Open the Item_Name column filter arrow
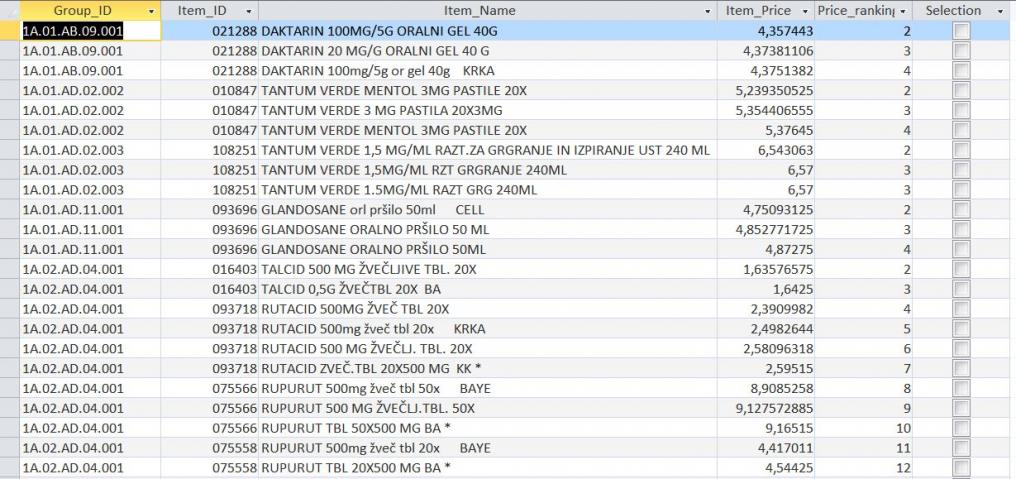 click(707, 11)
